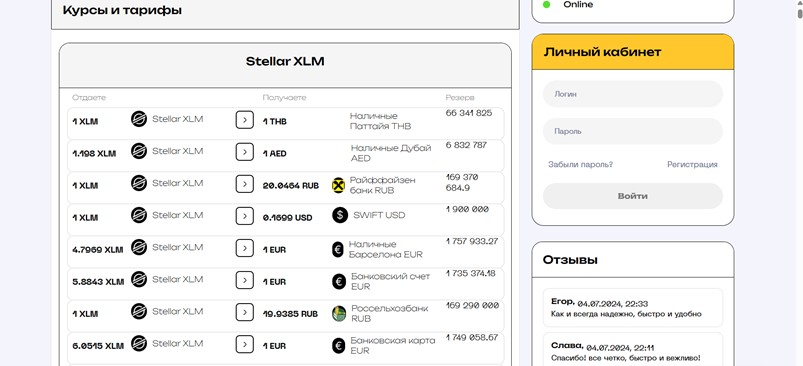Click the 1.198 XLM amount
The height and width of the screenshot is (366, 803).
coord(94,154)
